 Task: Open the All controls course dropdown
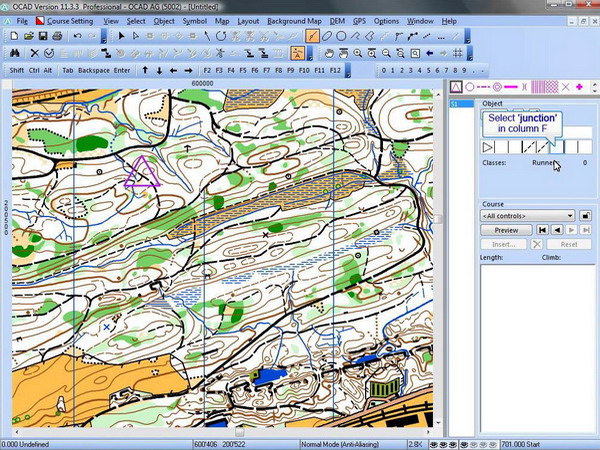[x=527, y=216]
